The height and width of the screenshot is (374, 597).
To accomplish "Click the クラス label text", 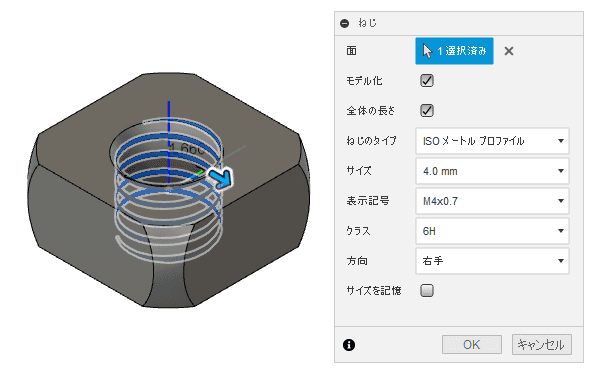I will [x=358, y=231].
